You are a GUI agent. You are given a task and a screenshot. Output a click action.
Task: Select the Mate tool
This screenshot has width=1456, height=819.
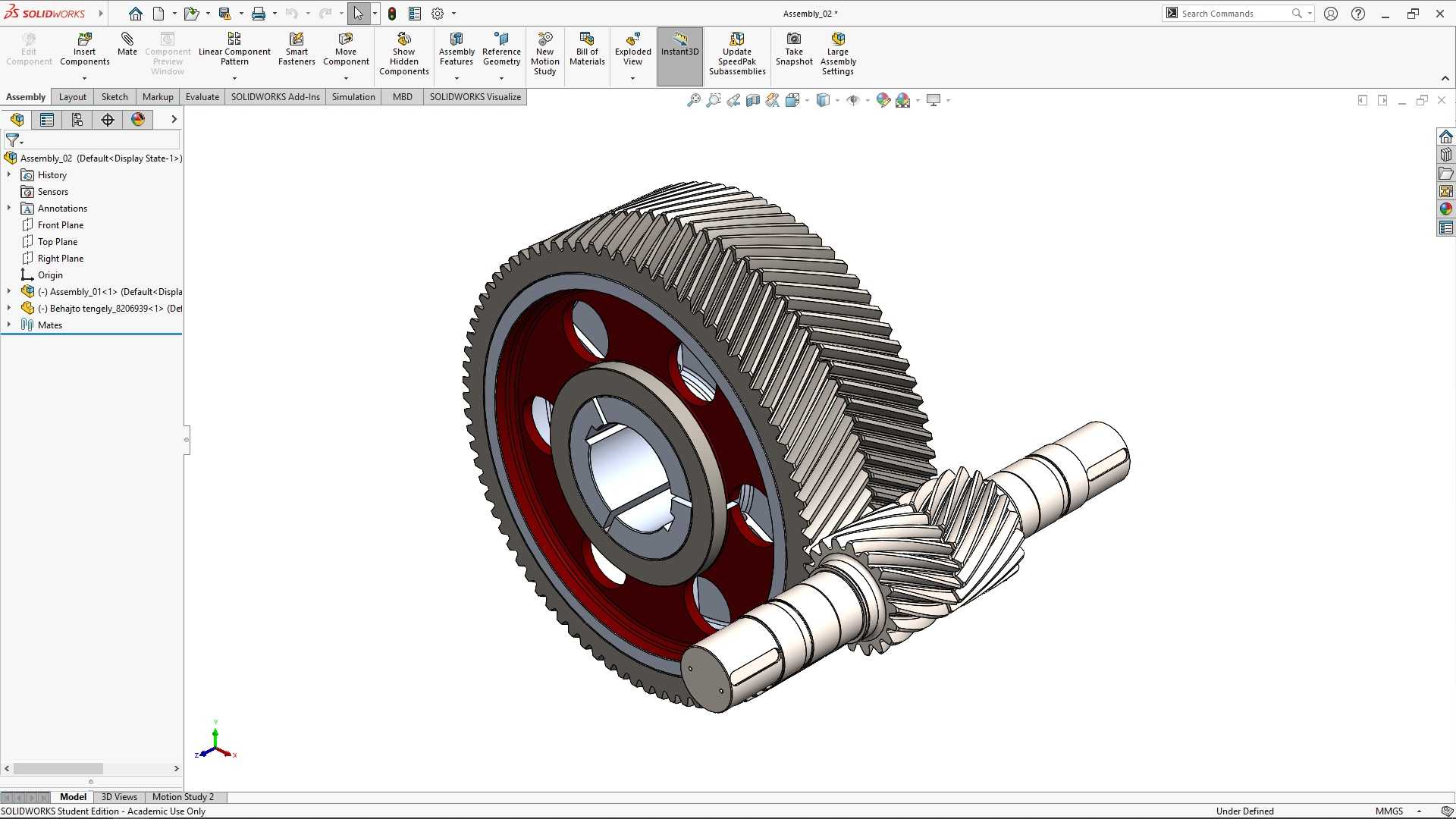click(x=127, y=44)
